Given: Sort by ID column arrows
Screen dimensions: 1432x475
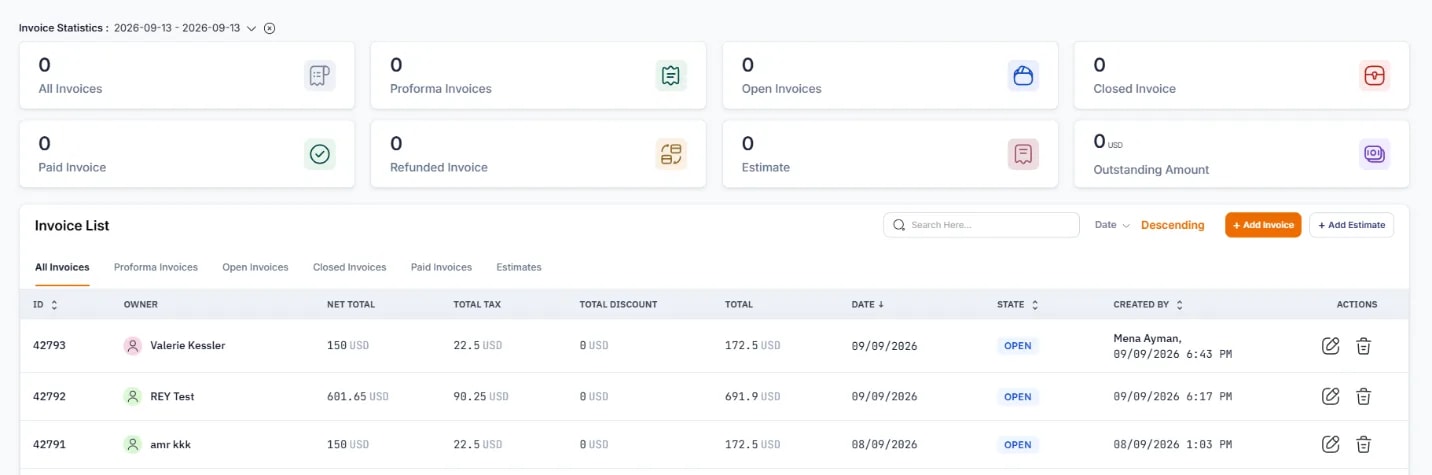Looking at the screenshot, I should point(54,304).
